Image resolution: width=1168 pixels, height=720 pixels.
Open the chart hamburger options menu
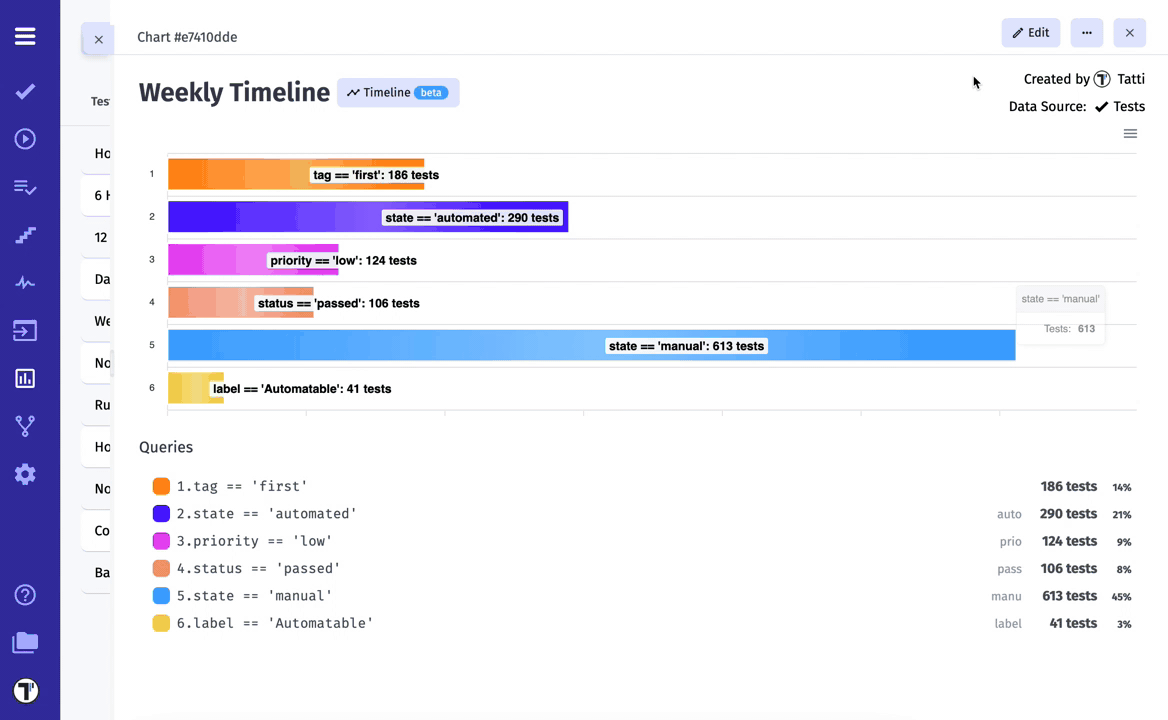(x=1130, y=134)
